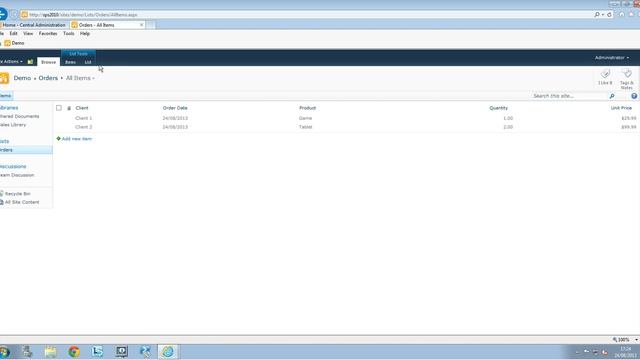
Task: Open Tags & Notes icon
Action: coord(627,74)
